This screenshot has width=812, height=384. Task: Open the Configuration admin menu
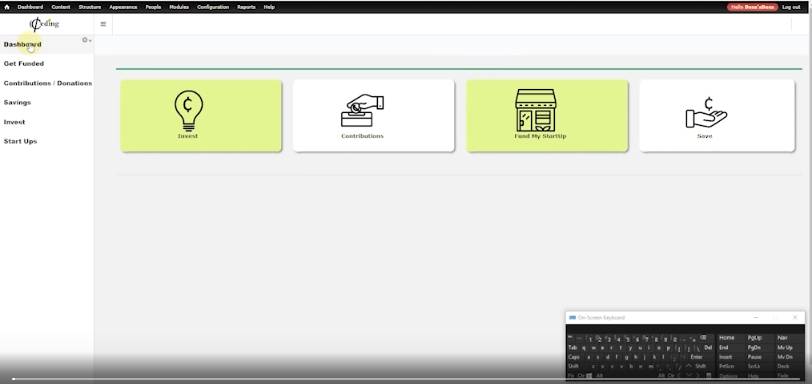click(x=213, y=7)
